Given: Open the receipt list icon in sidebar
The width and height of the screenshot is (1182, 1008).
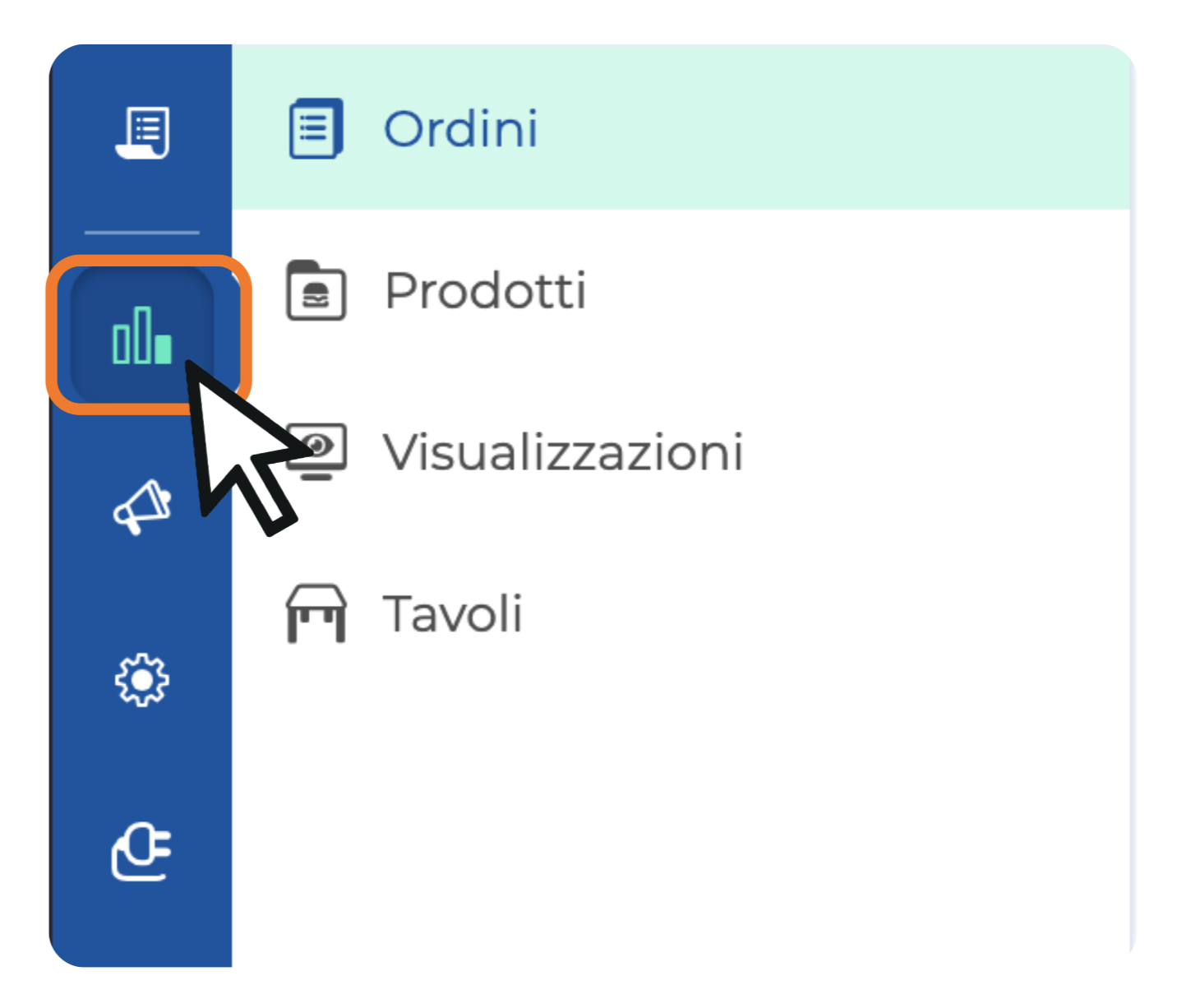Looking at the screenshot, I should [x=142, y=132].
